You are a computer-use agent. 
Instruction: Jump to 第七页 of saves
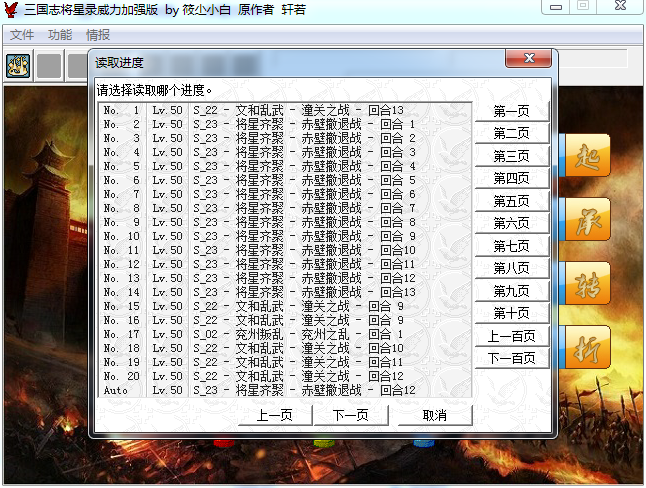[x=512, y=246]
